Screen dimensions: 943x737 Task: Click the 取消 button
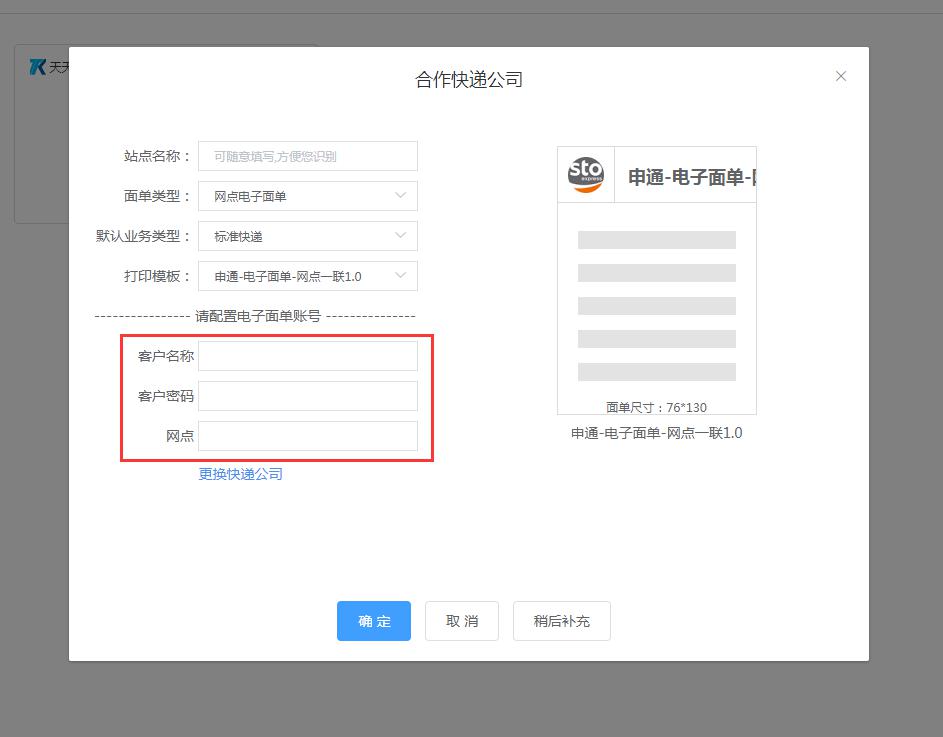[x=461, y=621]
